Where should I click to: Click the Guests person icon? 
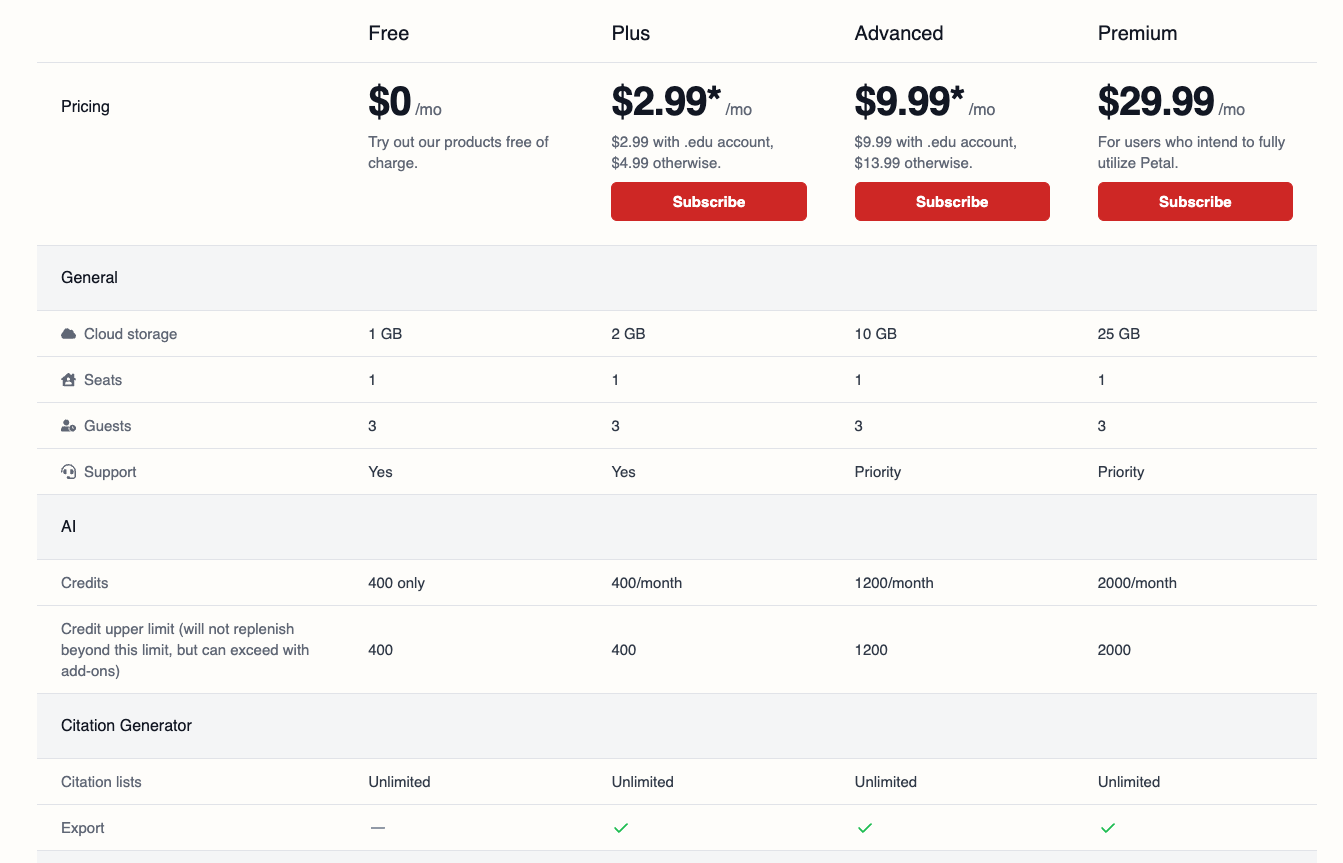[x=68, y=426]
